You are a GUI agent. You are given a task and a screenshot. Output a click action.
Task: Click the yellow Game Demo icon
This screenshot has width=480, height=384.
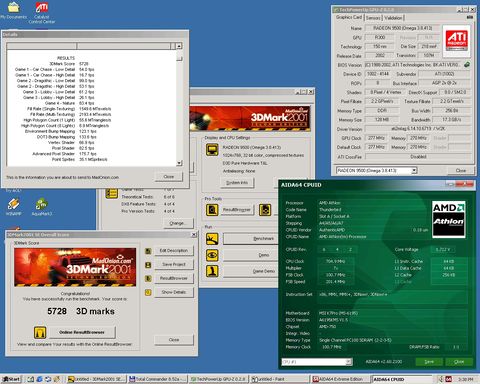(212, 271)
